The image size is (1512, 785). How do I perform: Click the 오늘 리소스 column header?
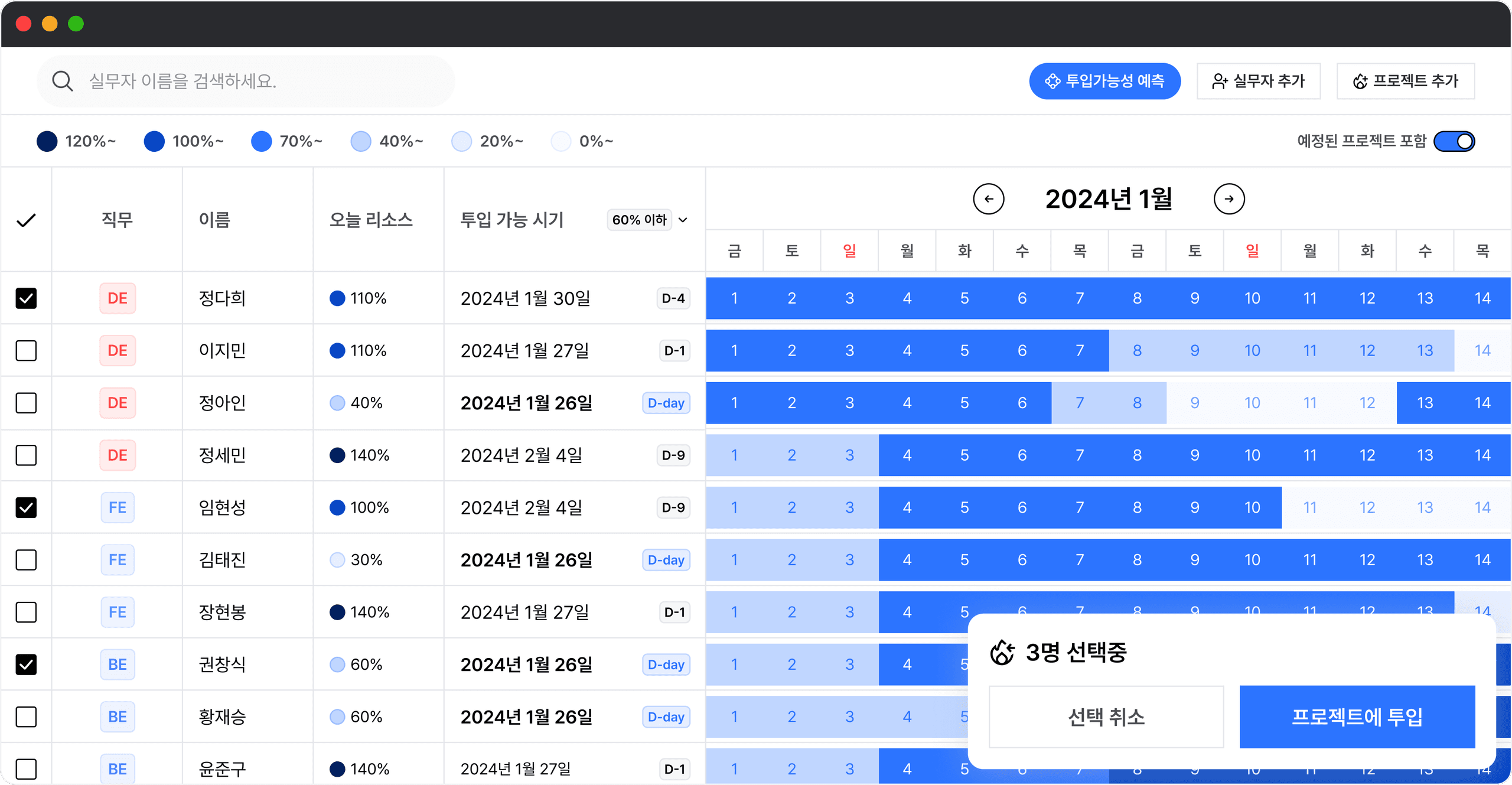pyautogui.click(x=371, y=220)
